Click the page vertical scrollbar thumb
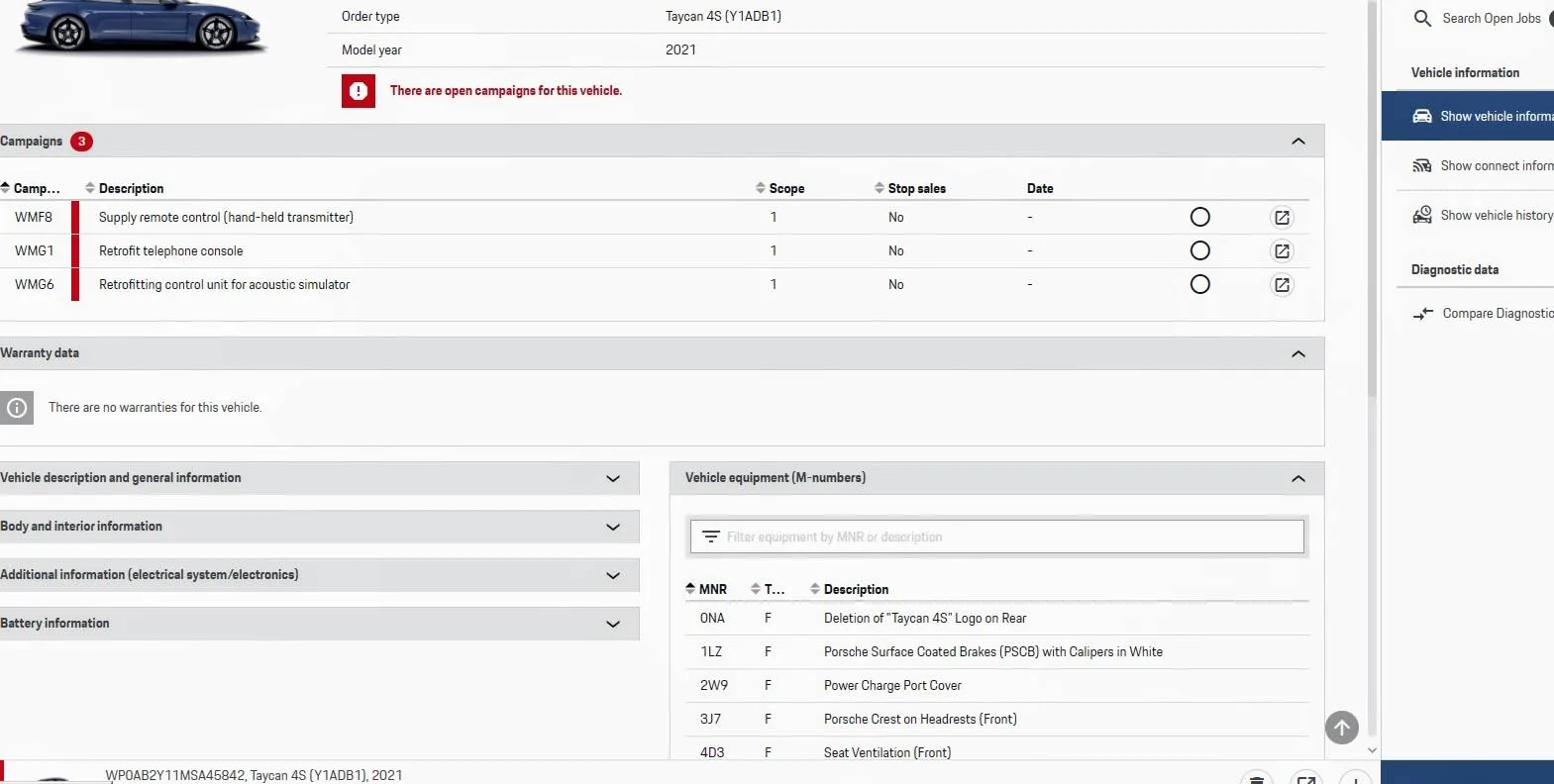The height and width of the screenshot is (784, 1554). click(1372, 198)
